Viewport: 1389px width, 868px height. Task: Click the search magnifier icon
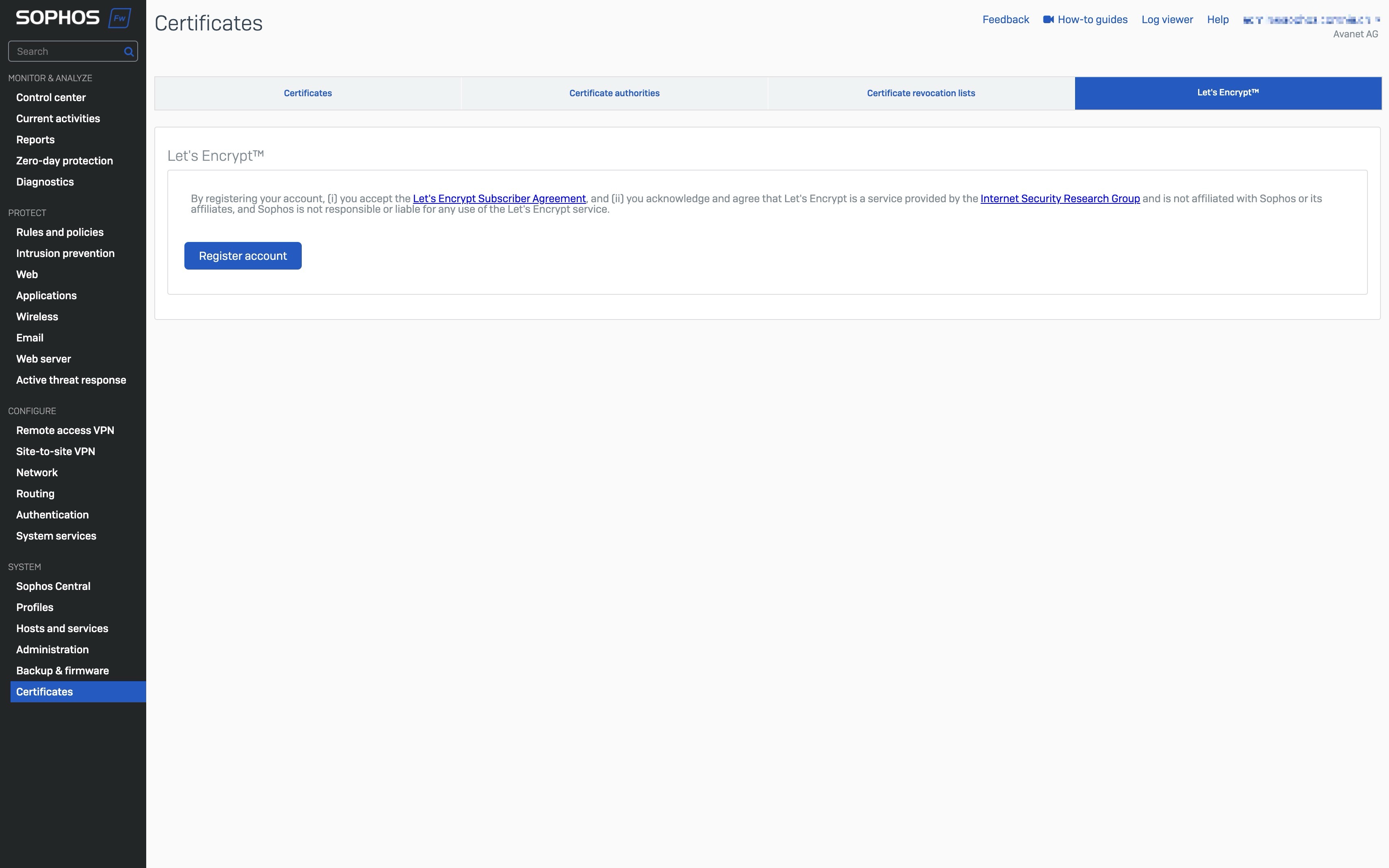click(129, 52)
